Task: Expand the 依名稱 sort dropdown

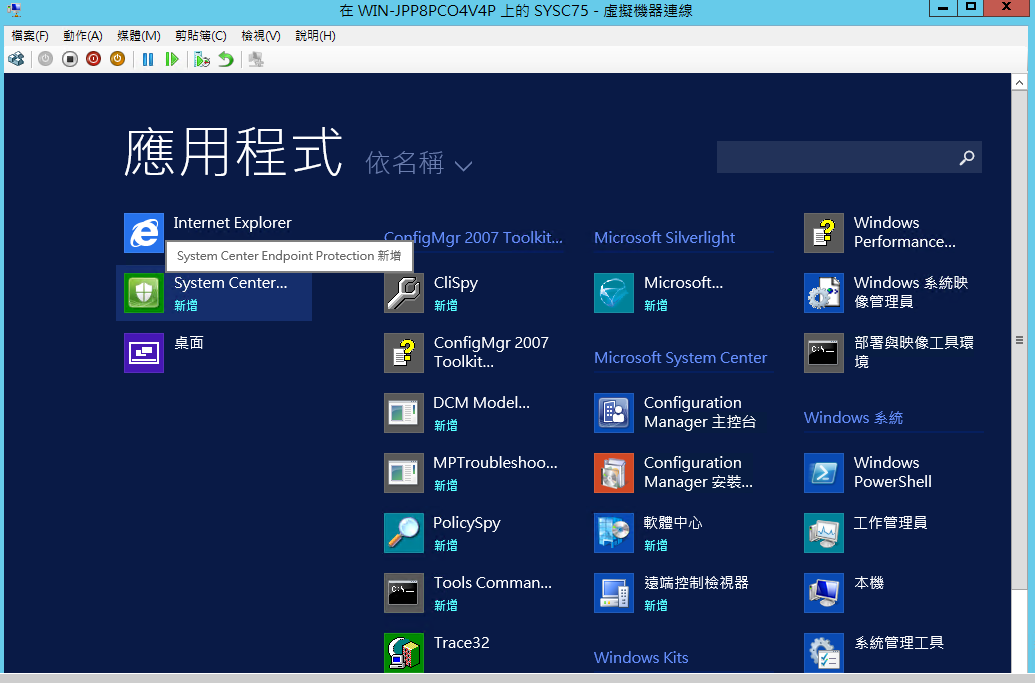Action: coord(418,163)
